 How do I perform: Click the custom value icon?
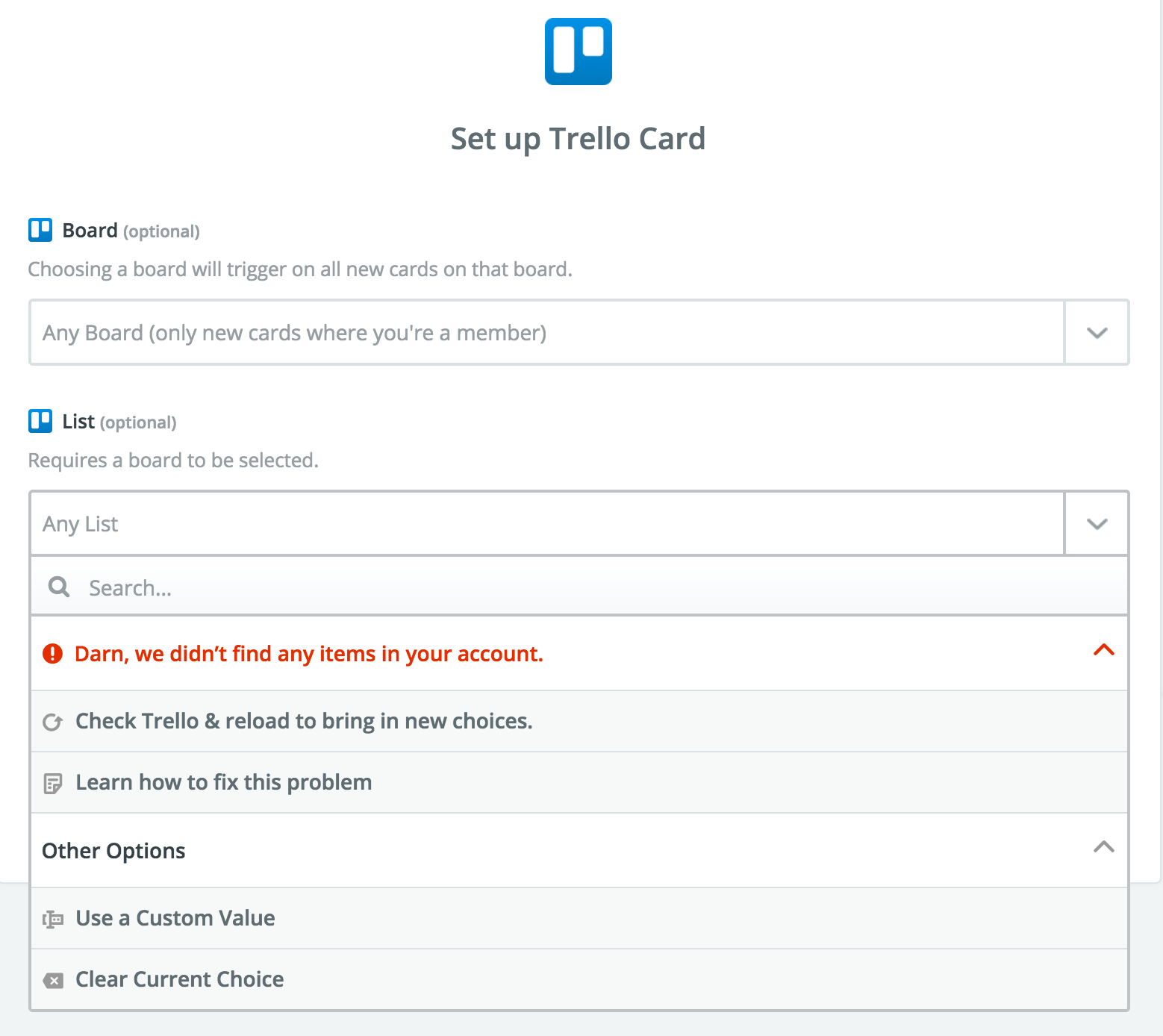(x=52, y=919)
